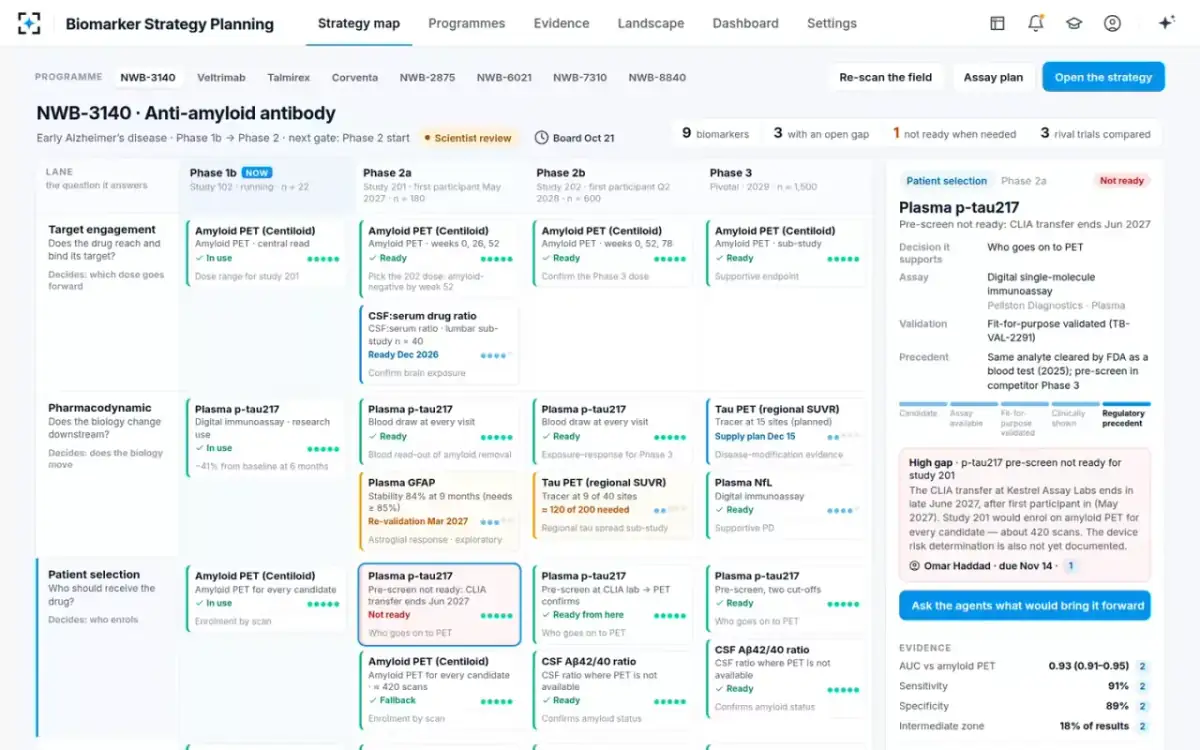This screenshot has width=1200, height=750.
Task: Select the Veltrimab programme
Action: [219, 77]
